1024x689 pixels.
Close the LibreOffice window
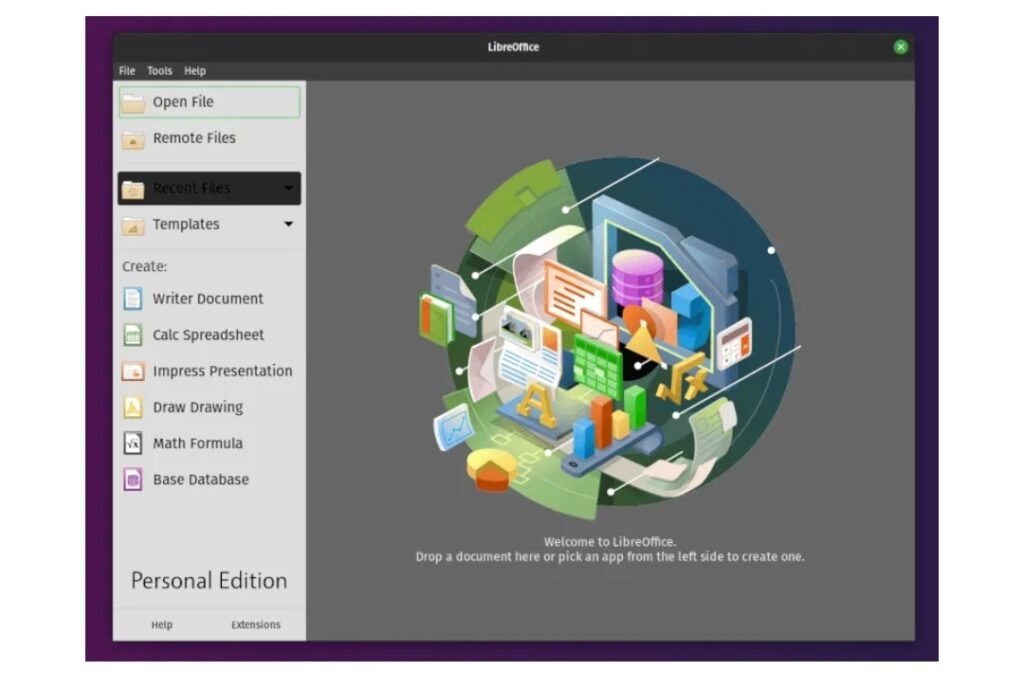(901, 47)
